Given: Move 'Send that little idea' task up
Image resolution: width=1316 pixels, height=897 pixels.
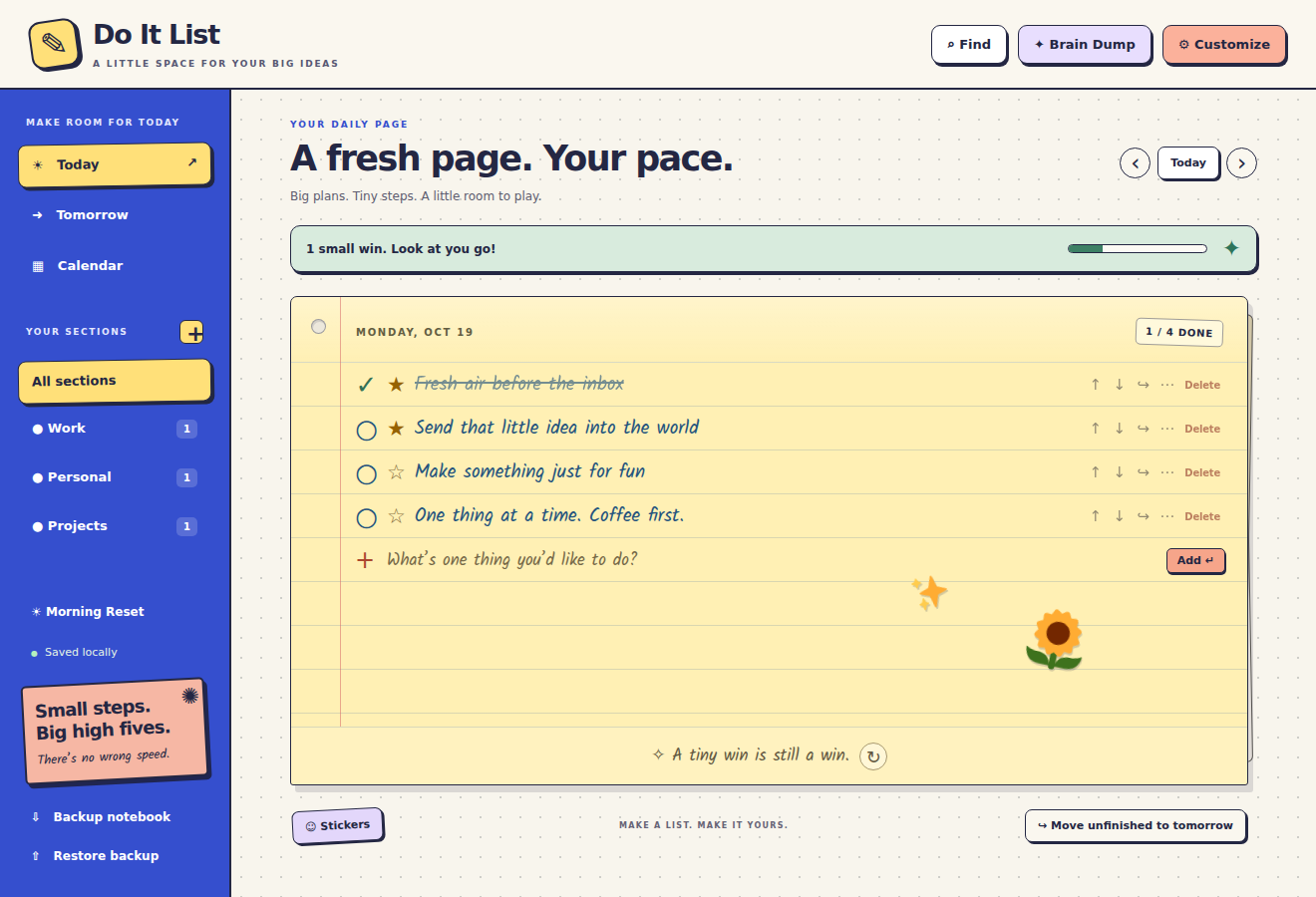Looking at the screenshot, I should tap(1095, 429).
